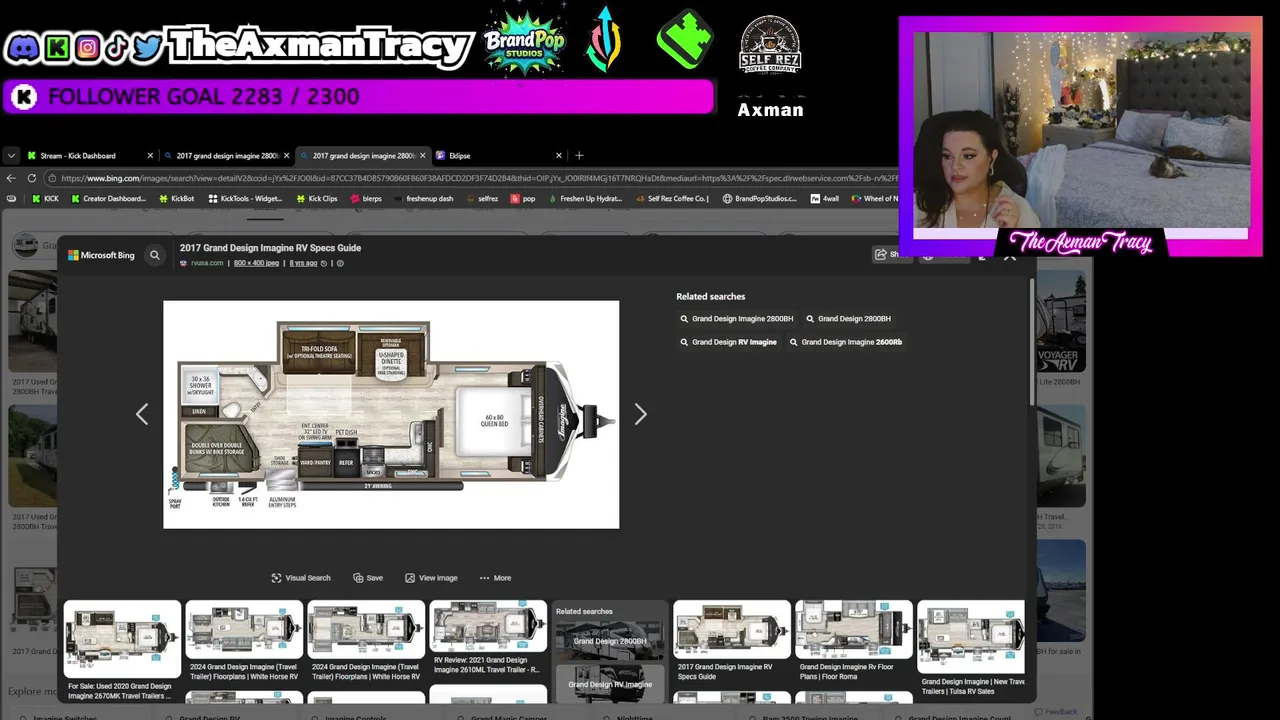
Task: Open 2017 Grand Design Imagine RV Specs Guide thumbnail
Action: coord(732,628)
